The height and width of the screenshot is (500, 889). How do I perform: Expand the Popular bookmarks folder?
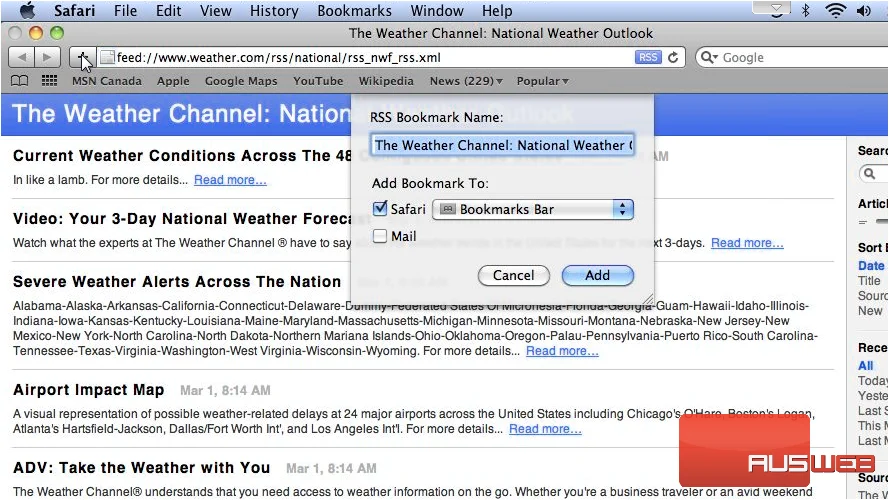(543, 81)
